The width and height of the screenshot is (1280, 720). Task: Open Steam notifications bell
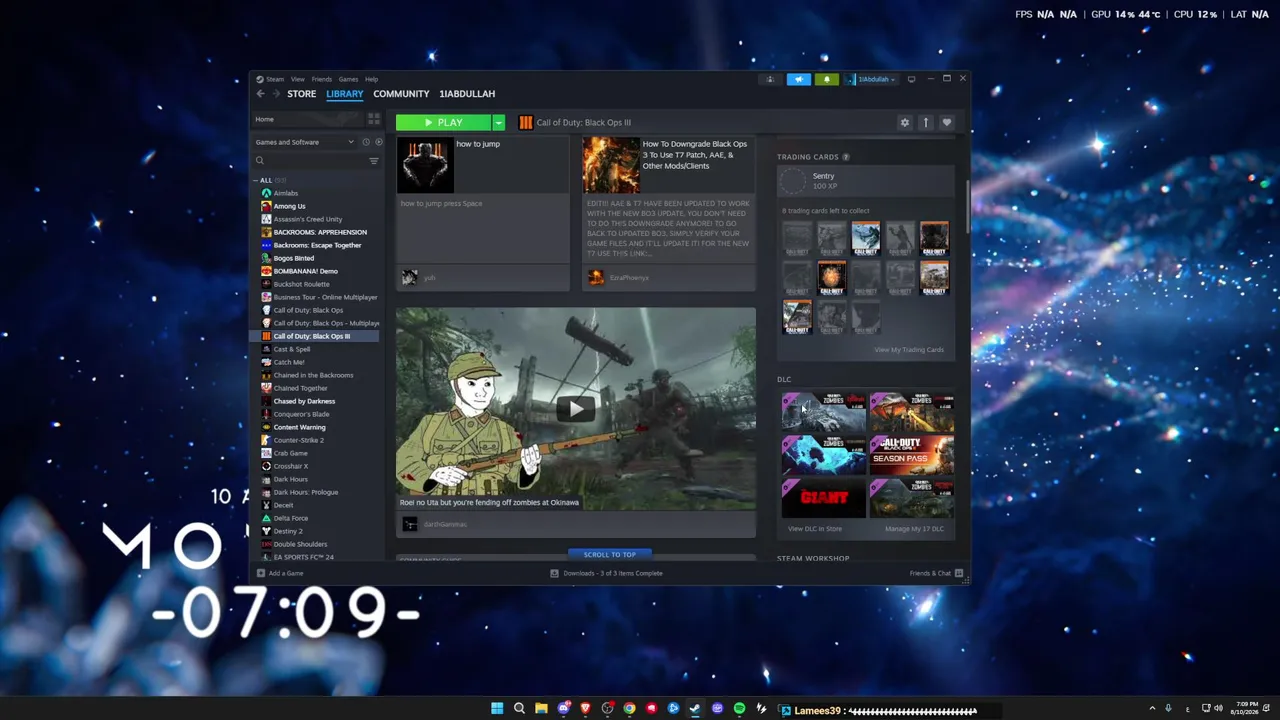[826, 79]
